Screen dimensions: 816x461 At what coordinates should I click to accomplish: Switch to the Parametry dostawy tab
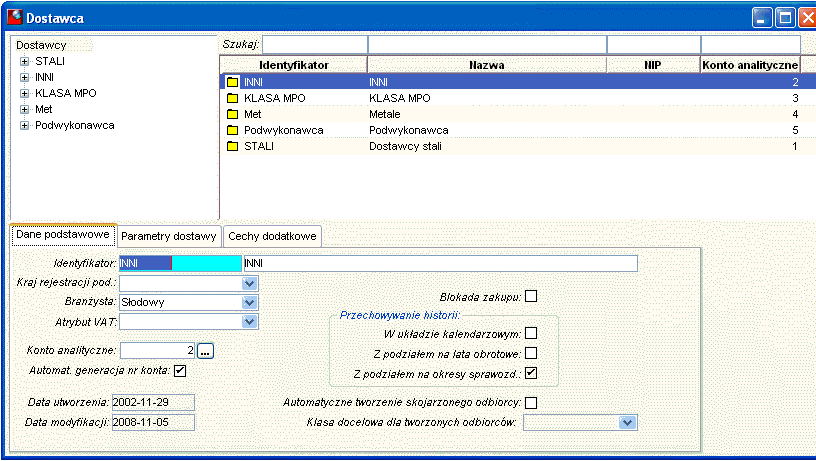(169, 236)
